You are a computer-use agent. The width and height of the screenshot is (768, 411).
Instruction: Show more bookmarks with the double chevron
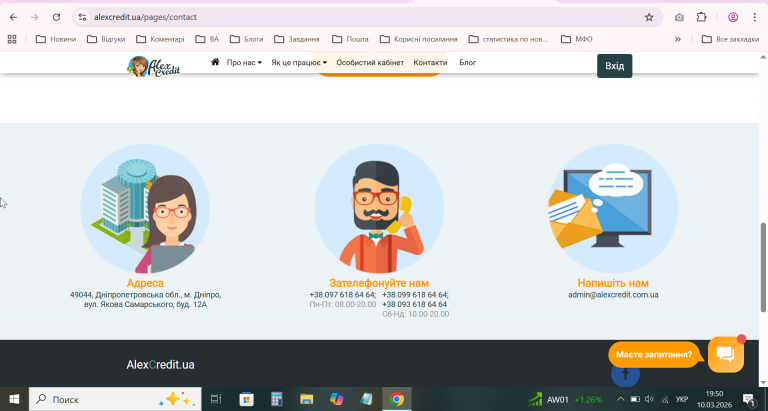click(677, 39)
